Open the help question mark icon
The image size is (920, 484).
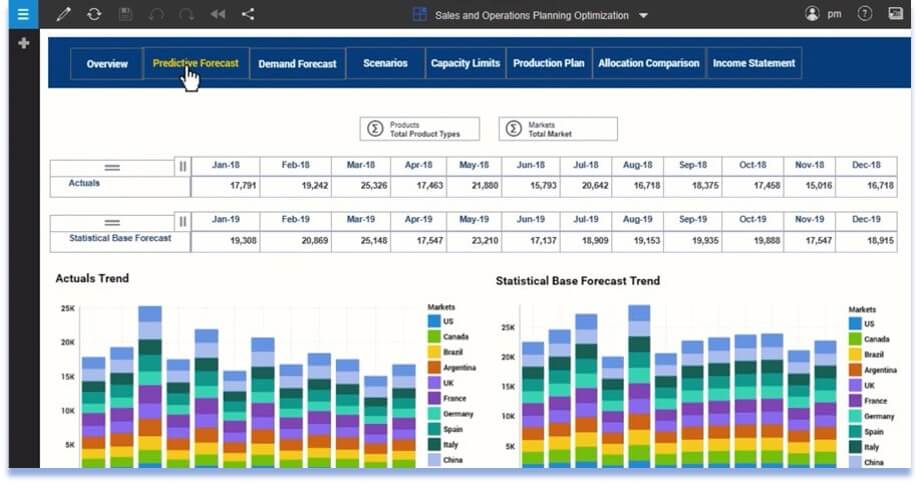click(x=865, y=14)
